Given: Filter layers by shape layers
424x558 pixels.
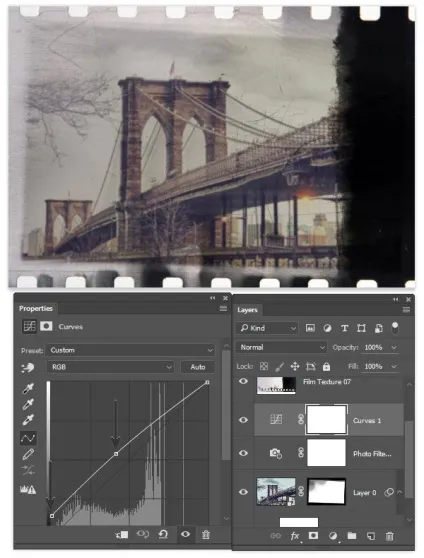Looking at the screenshot, I should 361,328.
